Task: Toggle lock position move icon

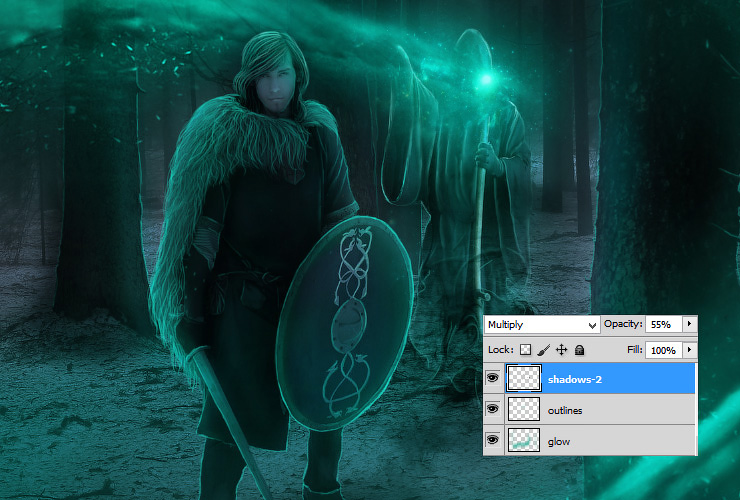Action: click(561, 350)
